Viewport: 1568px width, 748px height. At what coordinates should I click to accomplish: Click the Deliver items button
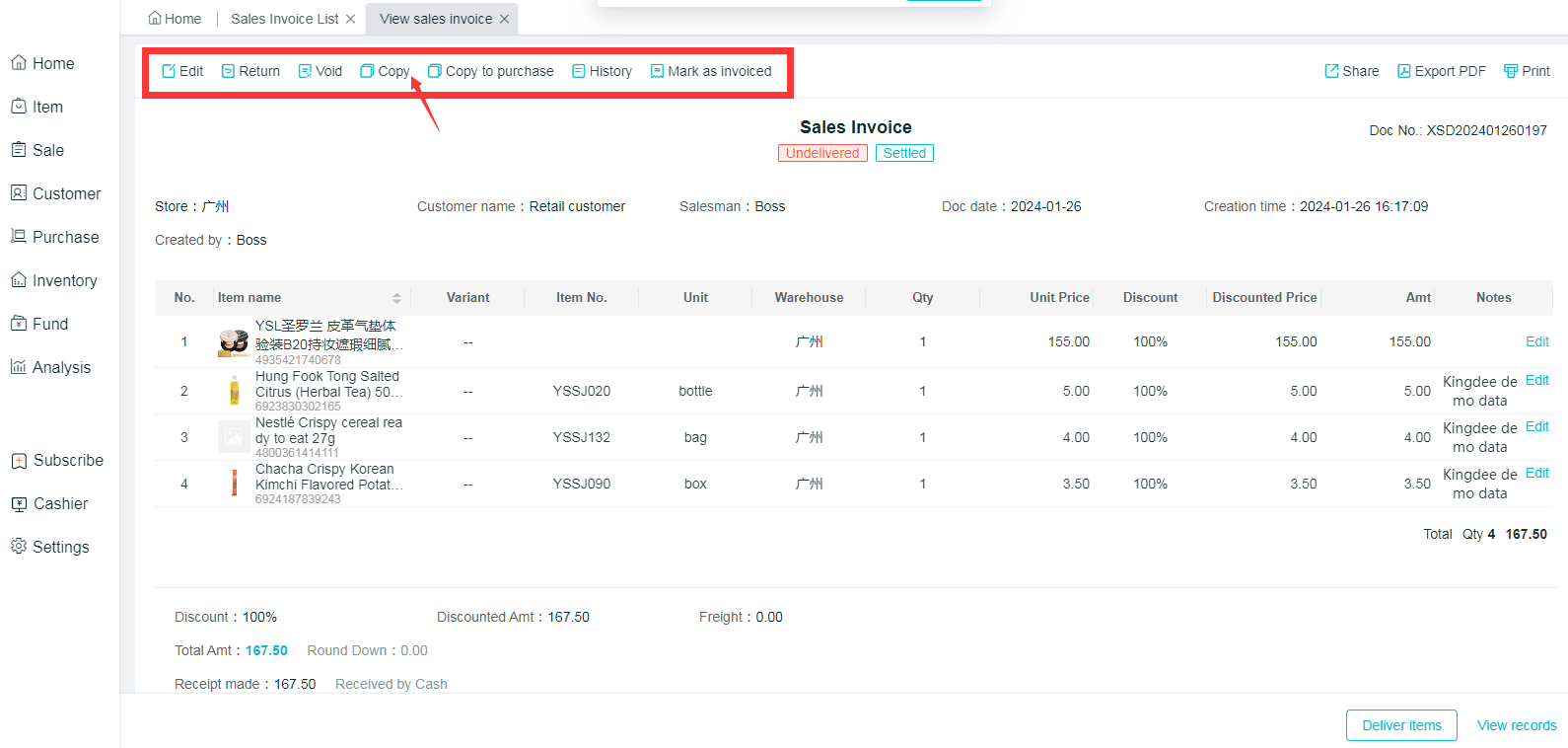(1400, 725)
